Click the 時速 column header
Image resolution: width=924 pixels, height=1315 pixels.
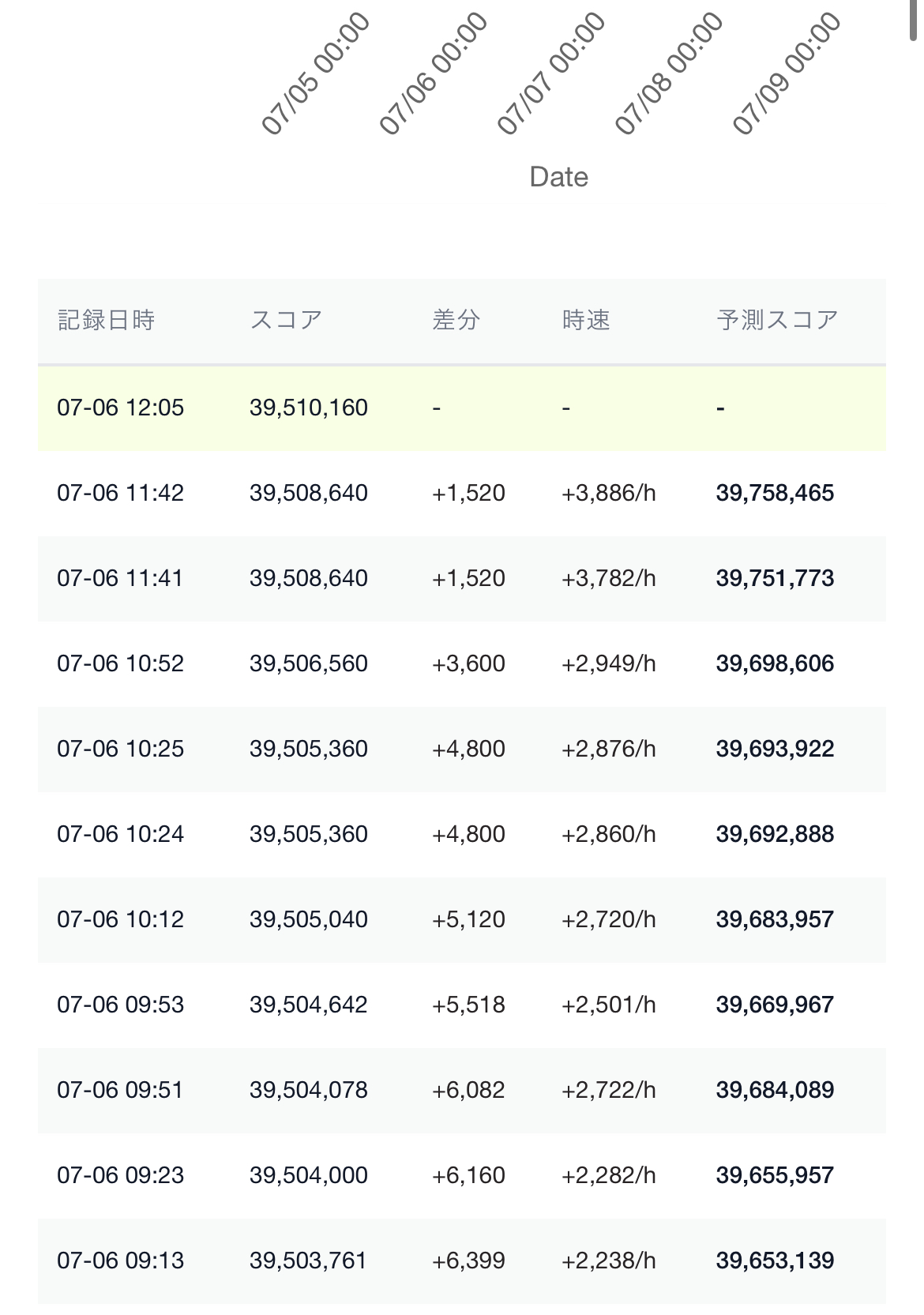coord(586,320)
